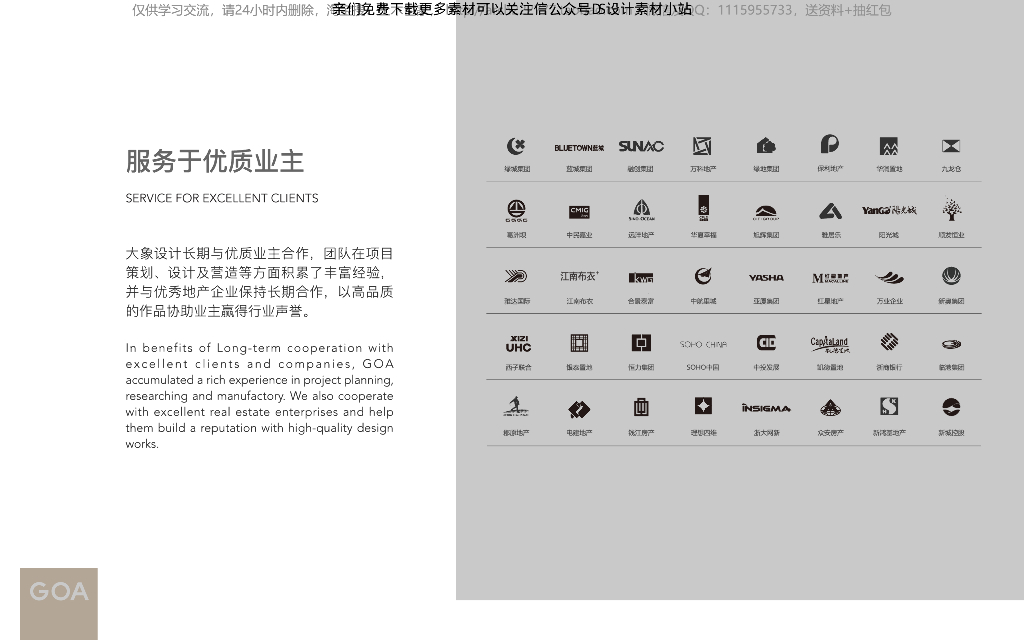Click the label 中民置业
1024x640 pixels.
[x=579, y=234]
